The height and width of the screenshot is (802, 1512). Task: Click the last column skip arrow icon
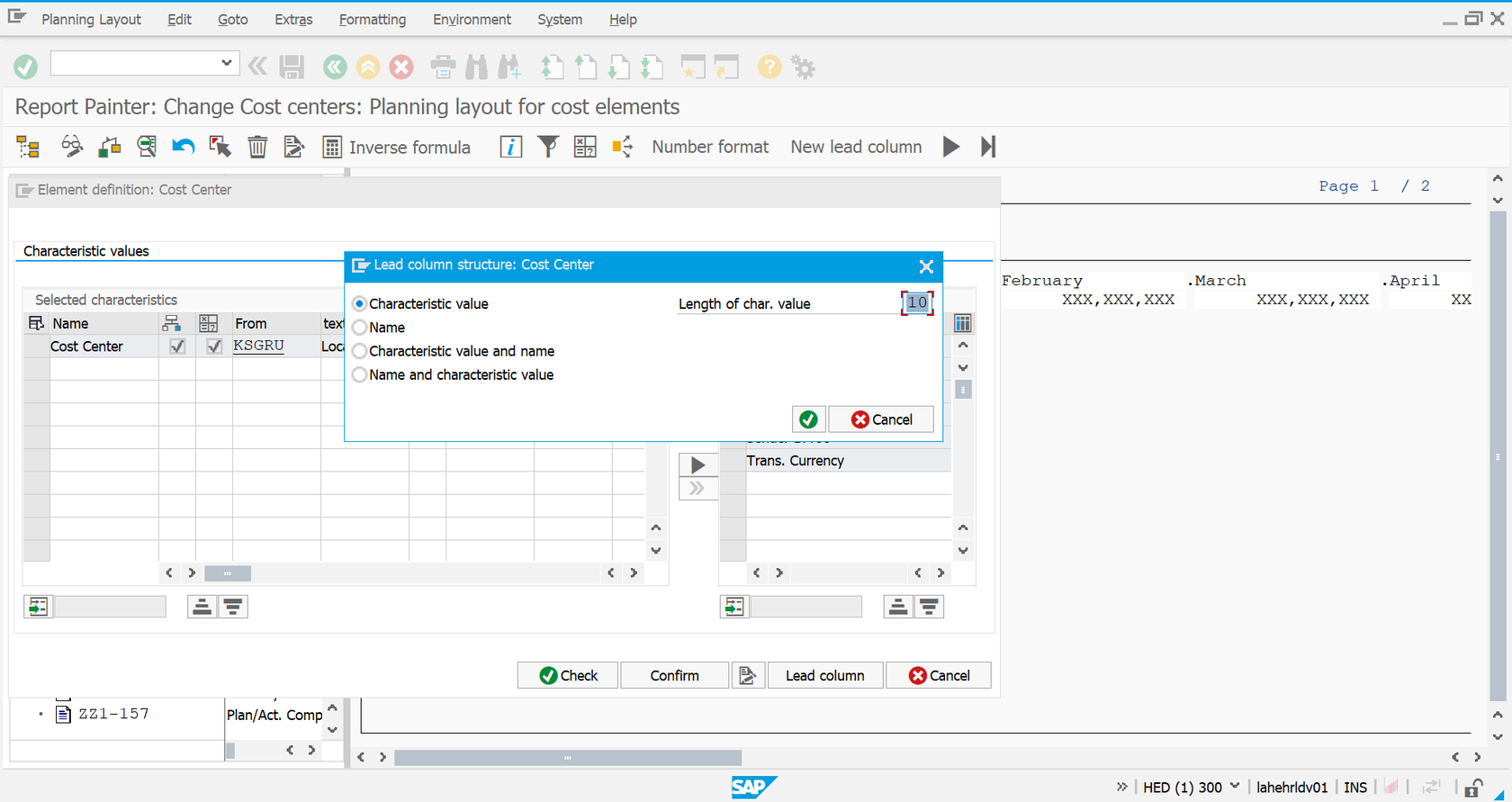coord(988,147)
